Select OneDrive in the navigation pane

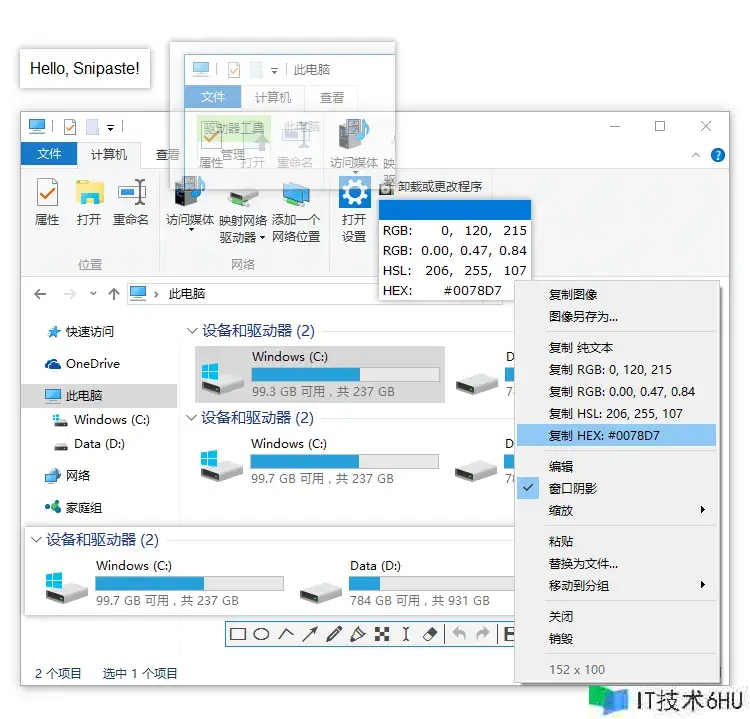pos(92,364)
